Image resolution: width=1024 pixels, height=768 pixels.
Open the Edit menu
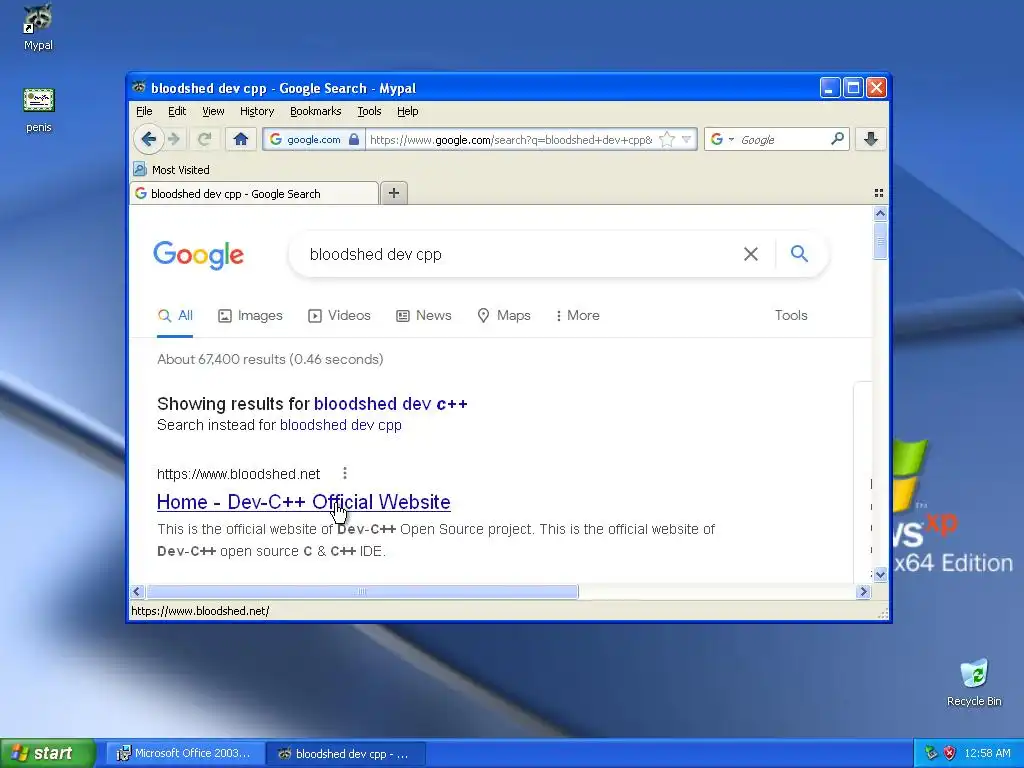point(177,111)
